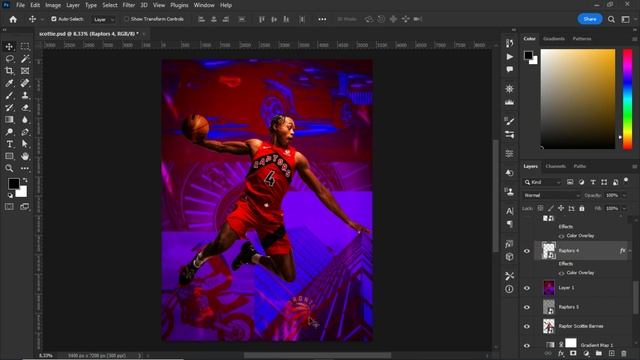Viewport: 640px width, 360px height.
Task: Click the add layer style fx button
Action: (x=561, y=353)
